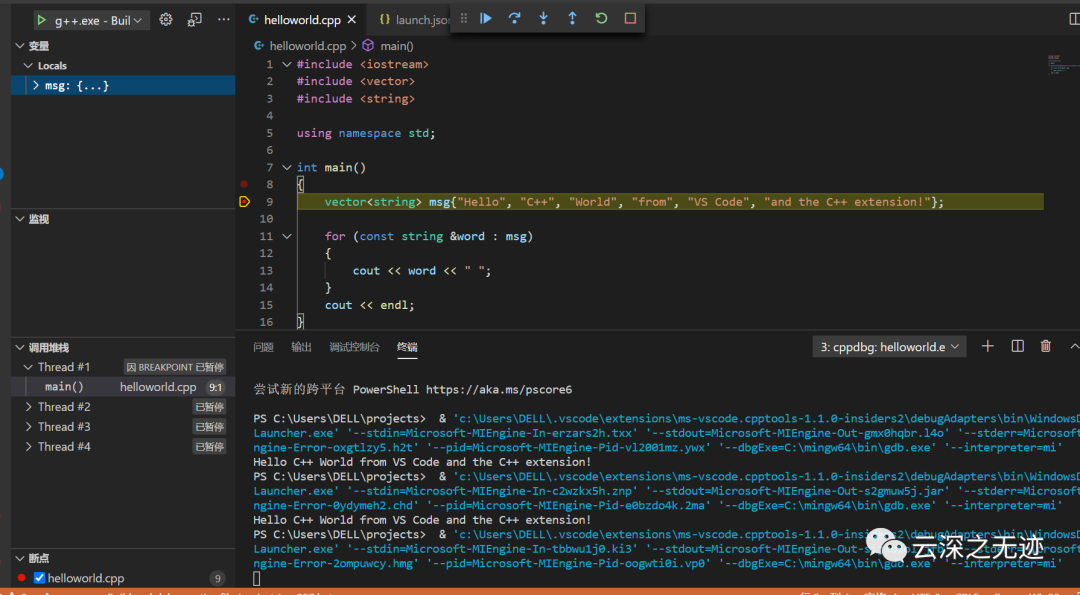Uncheck the helloworld.cpp breakpoint checkbox
The height and width of the screenshot is (595, 1080).
click(39, 578)
